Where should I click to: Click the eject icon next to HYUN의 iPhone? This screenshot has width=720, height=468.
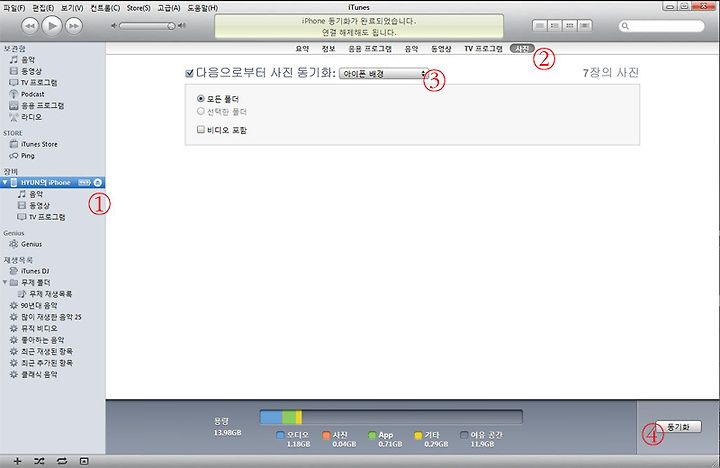(97, 182)
